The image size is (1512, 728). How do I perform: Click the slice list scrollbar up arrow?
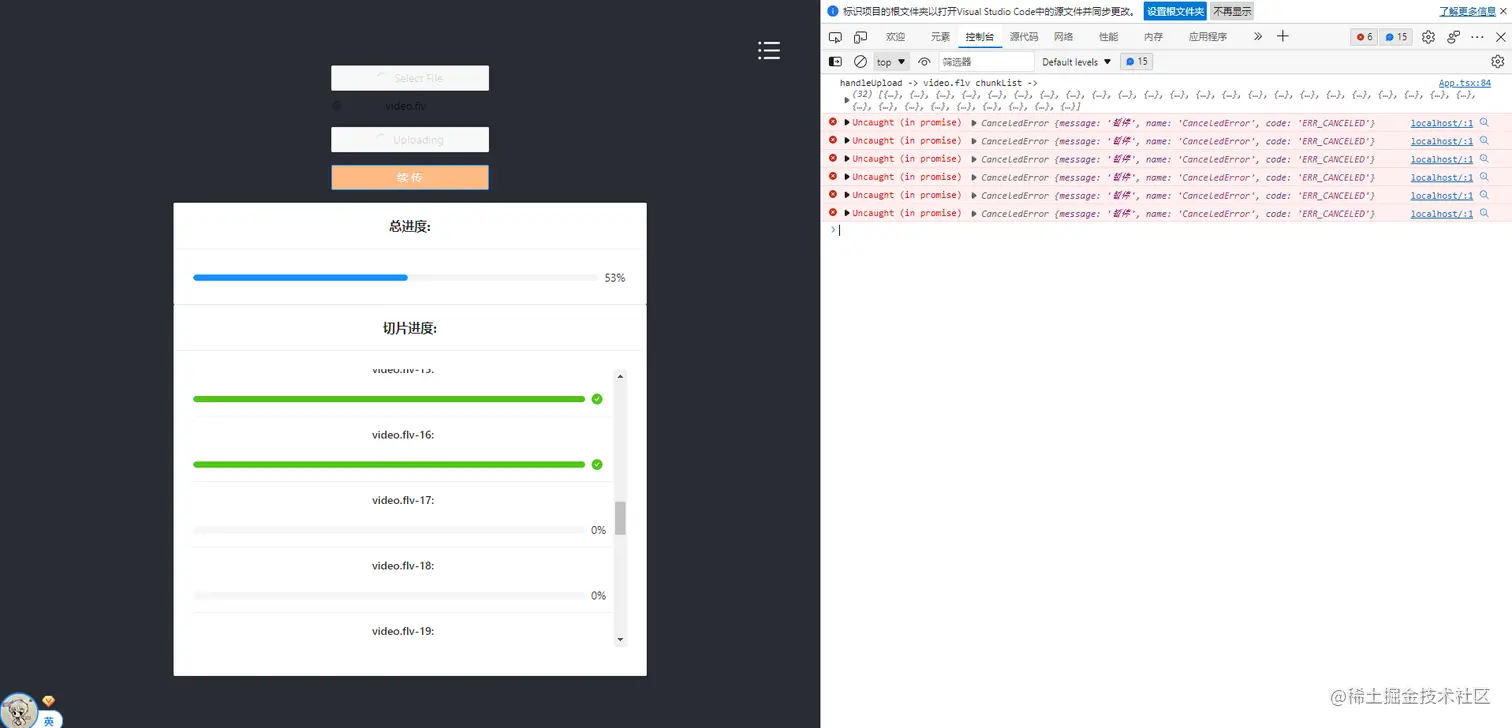pos(620,377)
